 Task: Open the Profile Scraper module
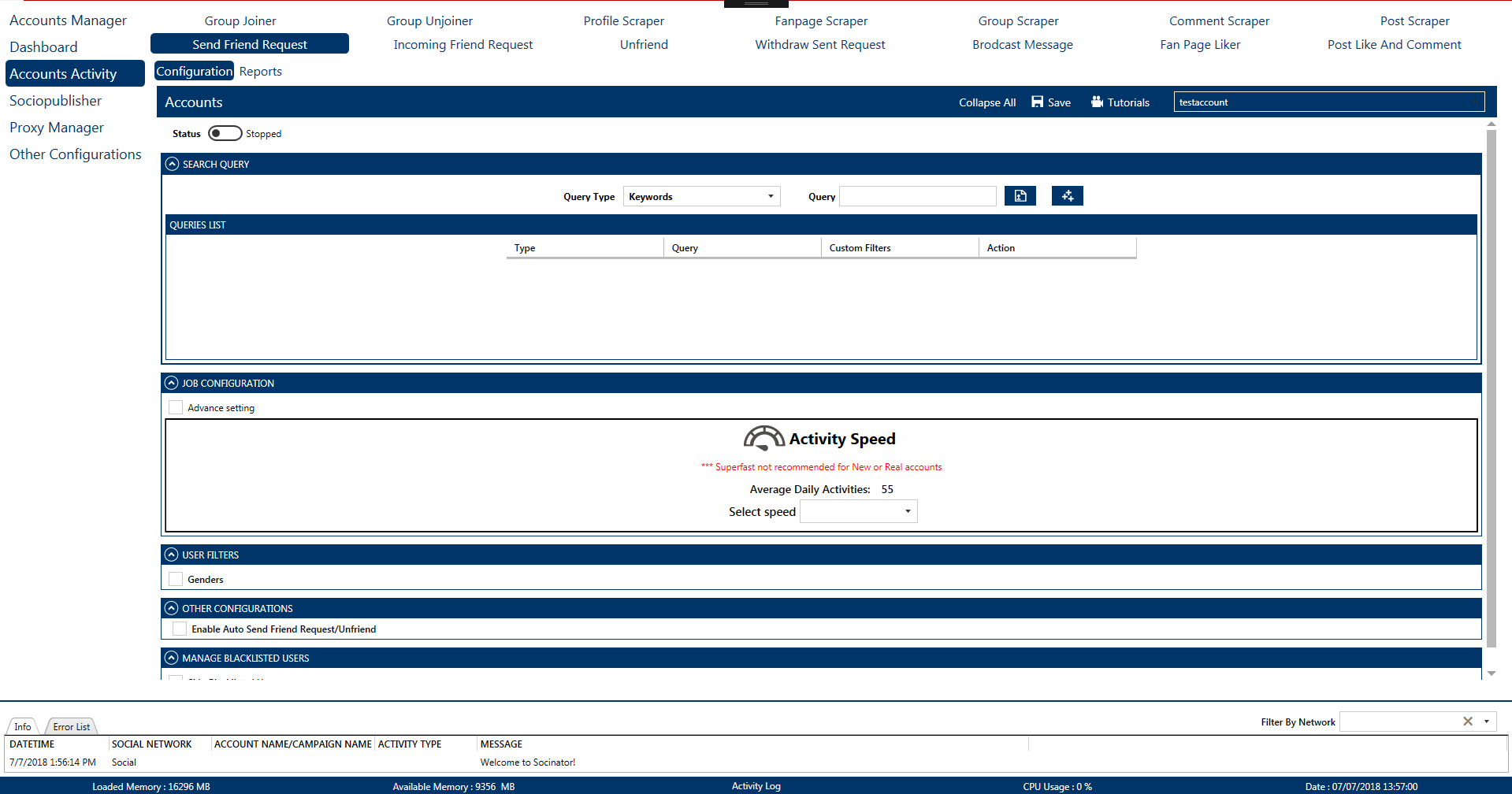pos(624,20)
